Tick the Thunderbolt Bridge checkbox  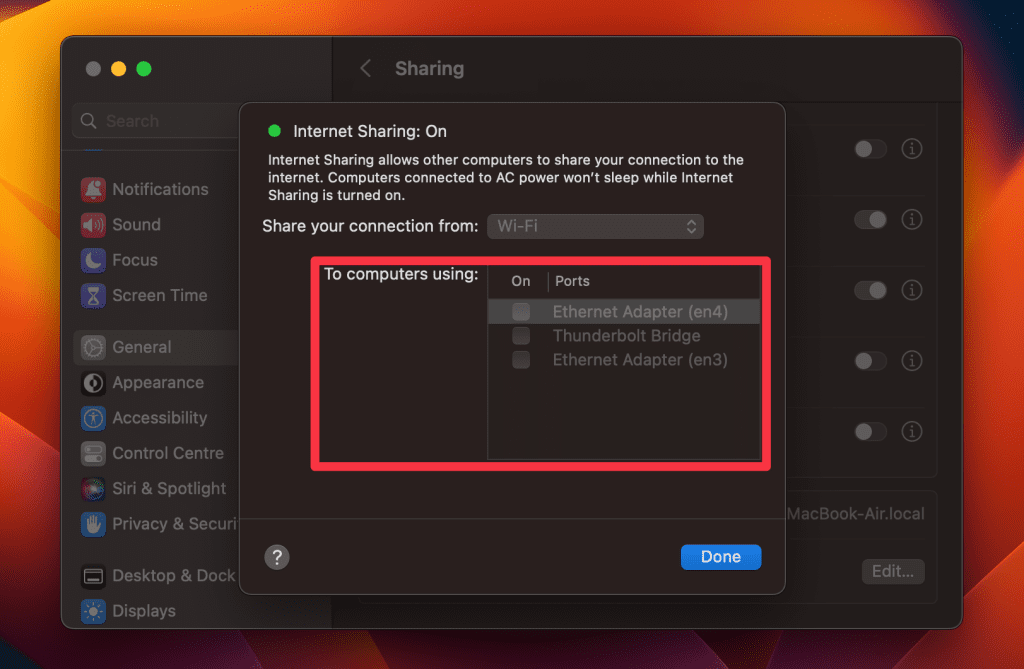[x=521, y=336]
